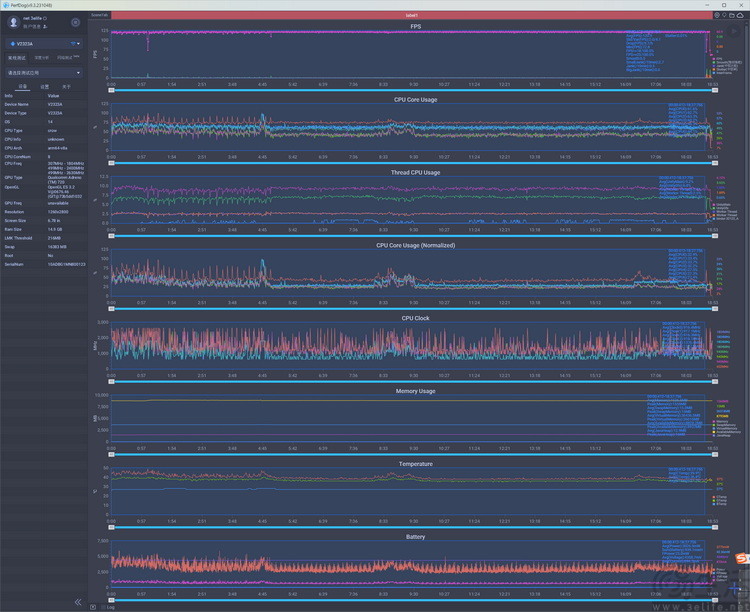This screenshot has width=750, height=612.
Task: Click the Device Type row in info table
Action: coord(44,113)
